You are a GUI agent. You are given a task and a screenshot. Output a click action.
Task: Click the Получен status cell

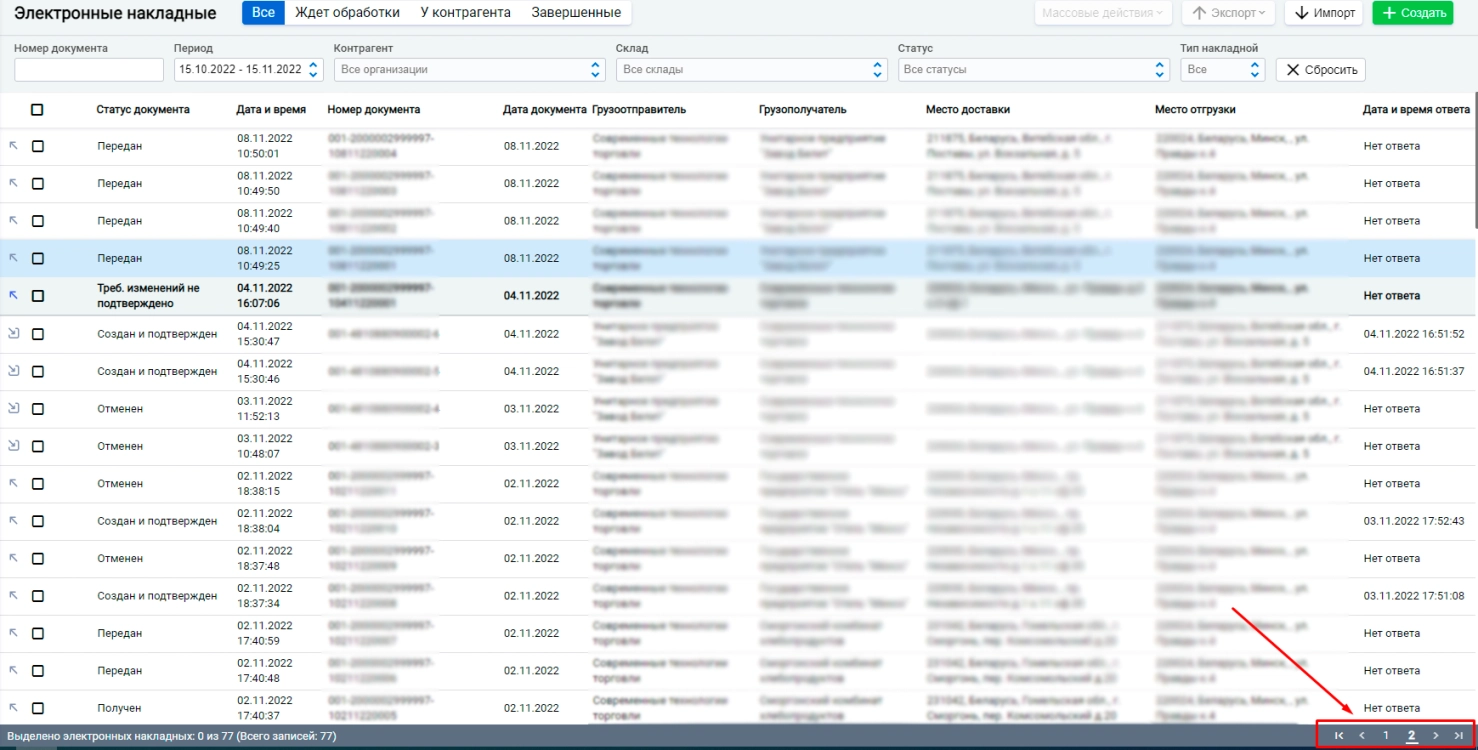click(x=119, y=708)
